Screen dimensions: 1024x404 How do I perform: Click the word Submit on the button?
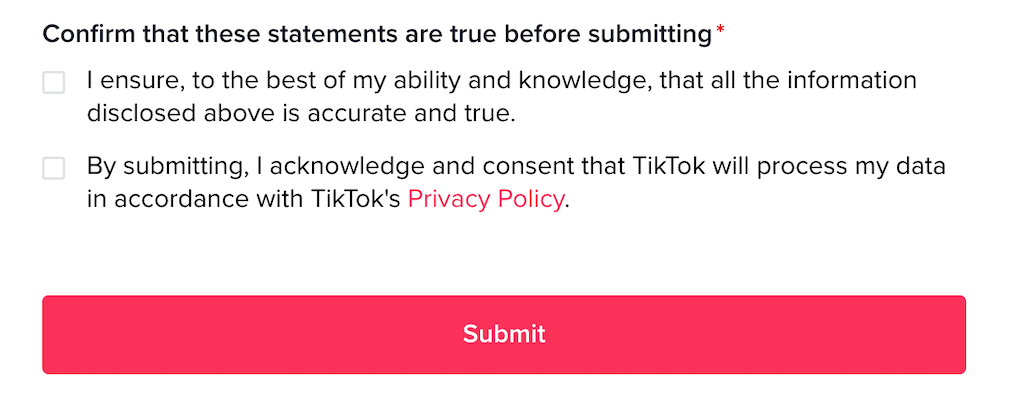point(504,334)
